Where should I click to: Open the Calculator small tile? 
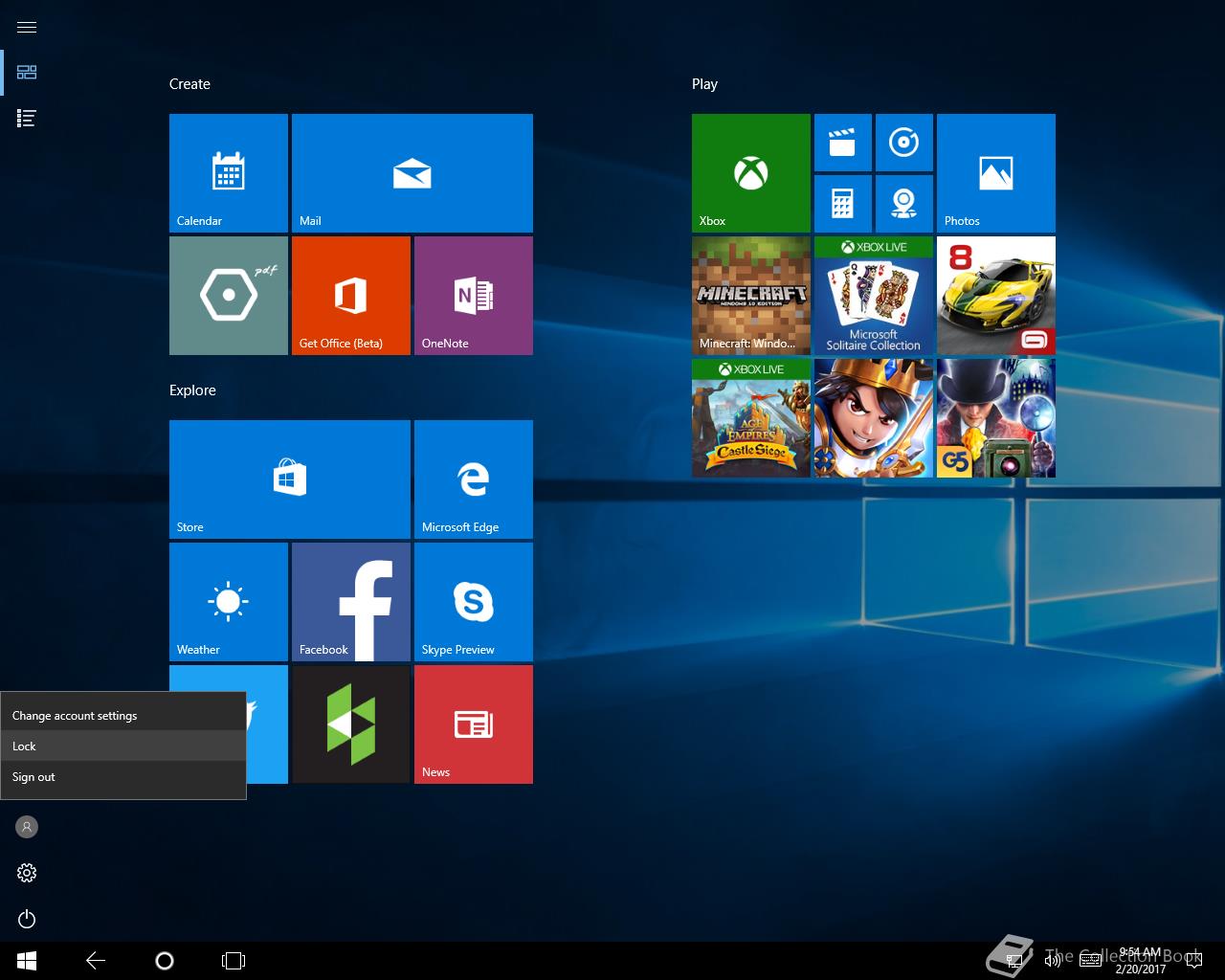pyautogui.click(x=843, y=204)
